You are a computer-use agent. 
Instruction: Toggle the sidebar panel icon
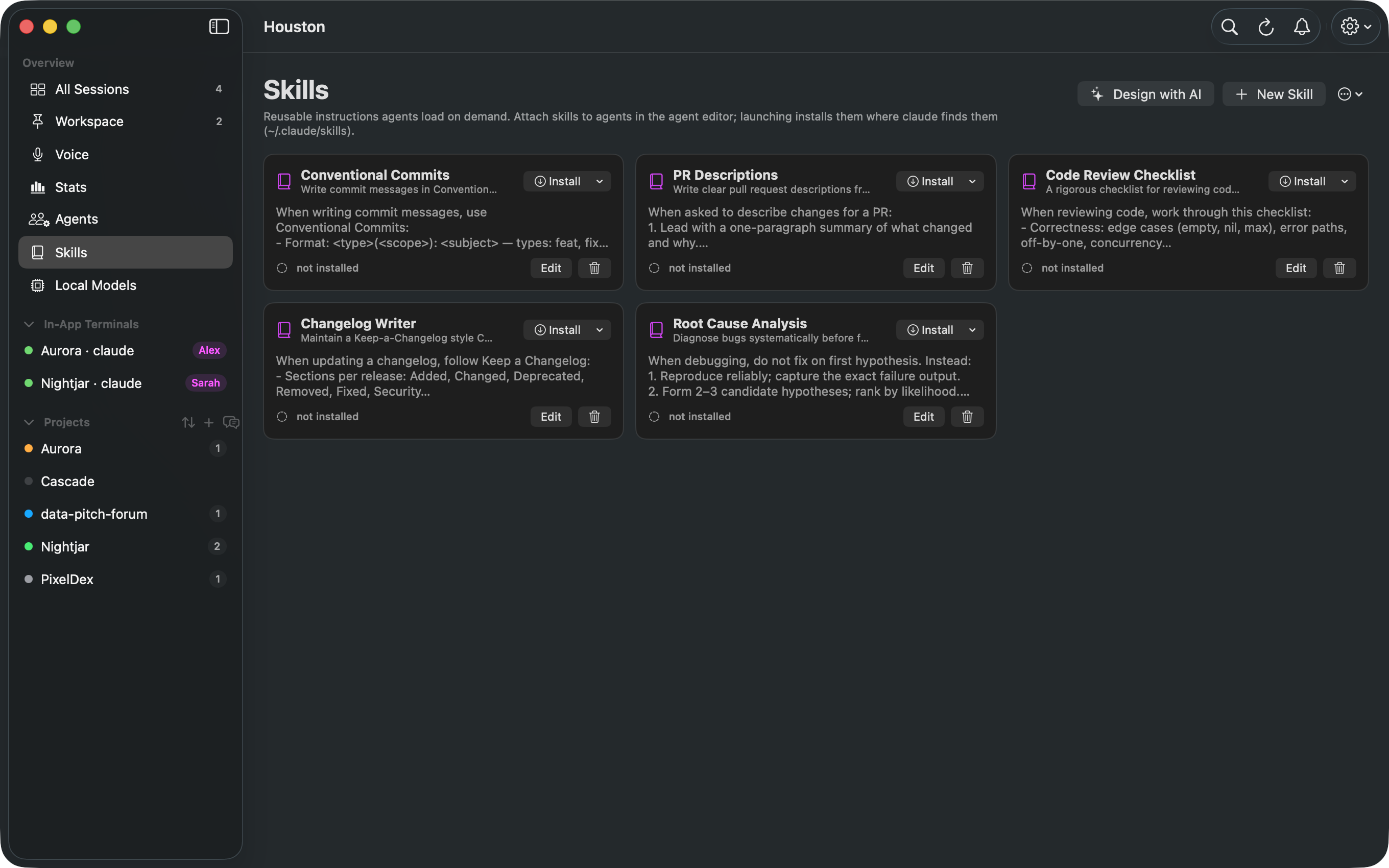tap(219, 27)
